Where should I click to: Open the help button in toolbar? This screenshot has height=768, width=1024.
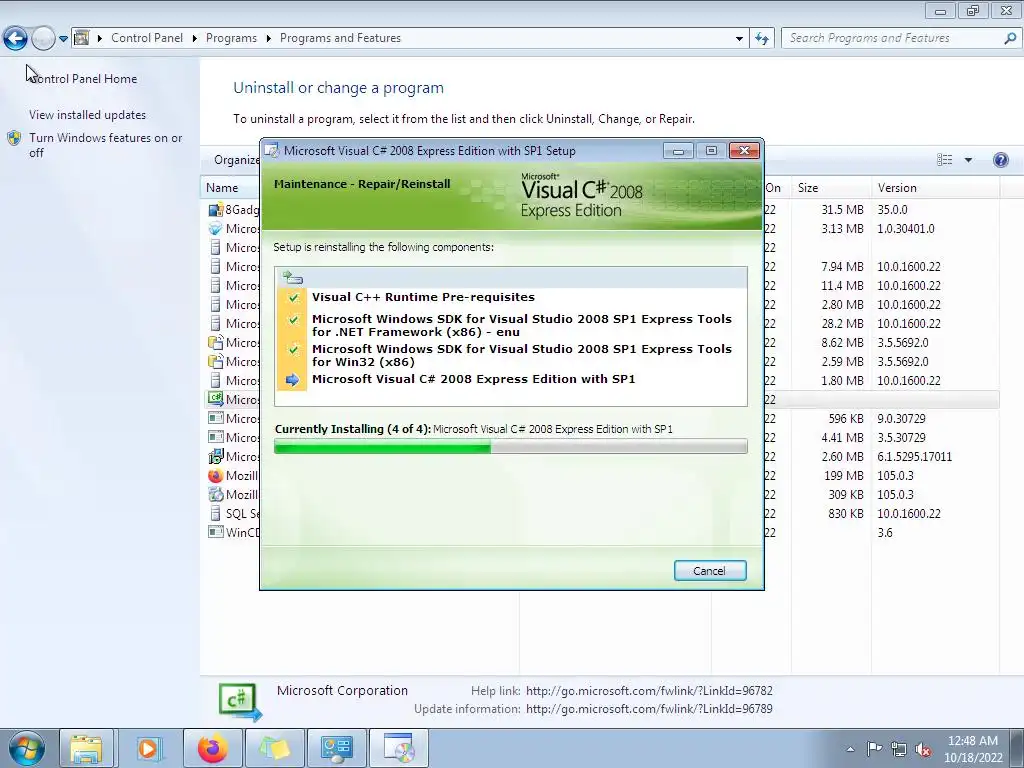tap(1000, 160)
